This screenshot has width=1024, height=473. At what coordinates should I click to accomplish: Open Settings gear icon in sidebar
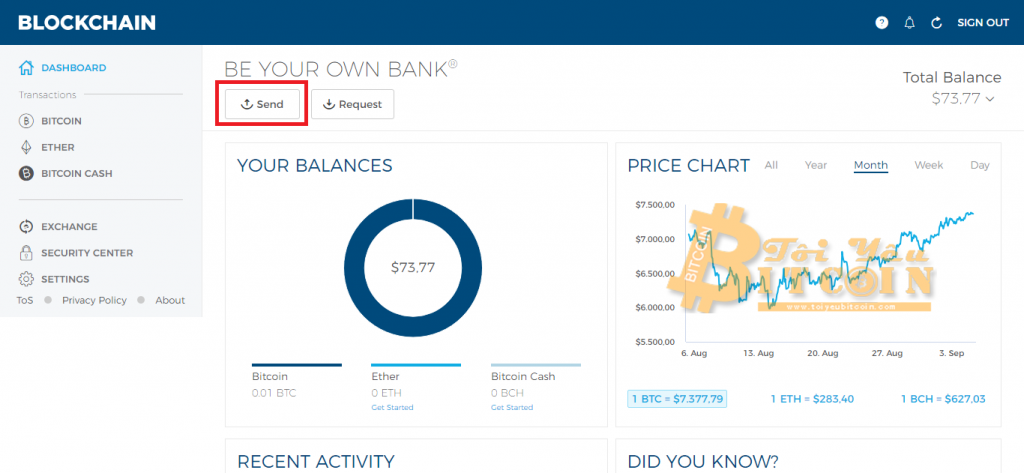pyautogui.click(x=26, y=279)
